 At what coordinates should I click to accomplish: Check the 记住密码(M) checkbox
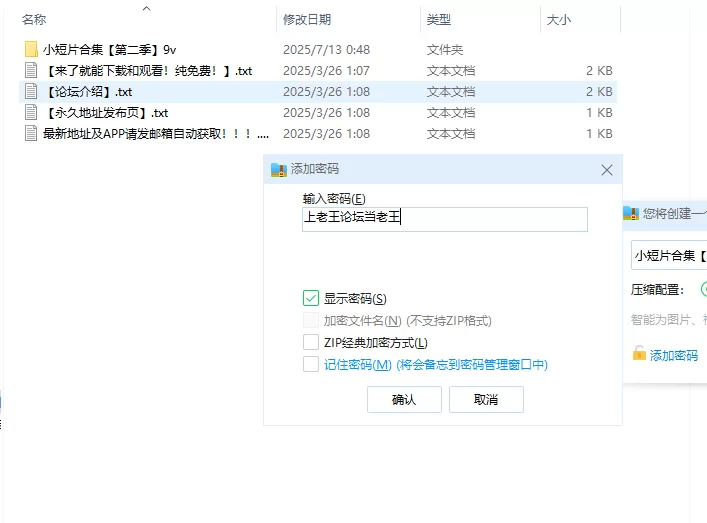(311, 364)
